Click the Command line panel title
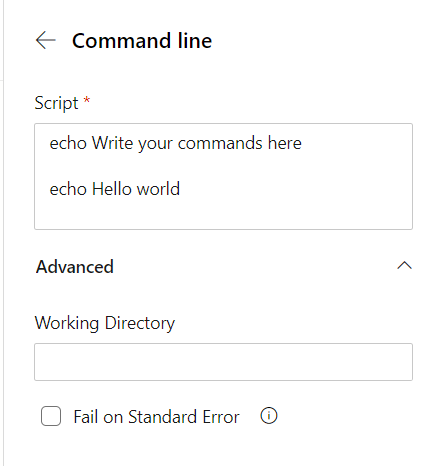Image resolution: width=448 pixels, height=466 pixels. [142, 41]
